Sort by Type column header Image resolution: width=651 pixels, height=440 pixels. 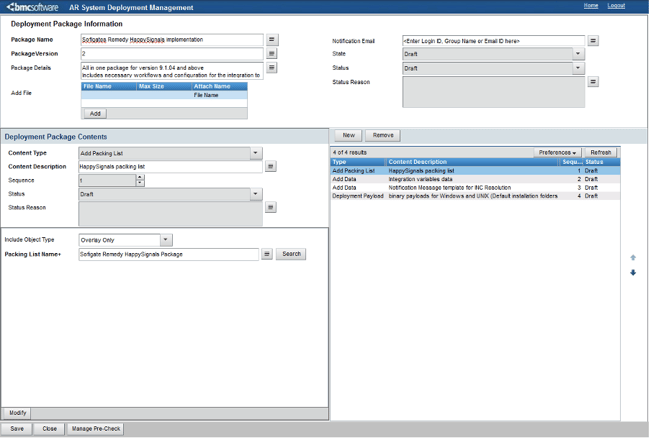358,162
